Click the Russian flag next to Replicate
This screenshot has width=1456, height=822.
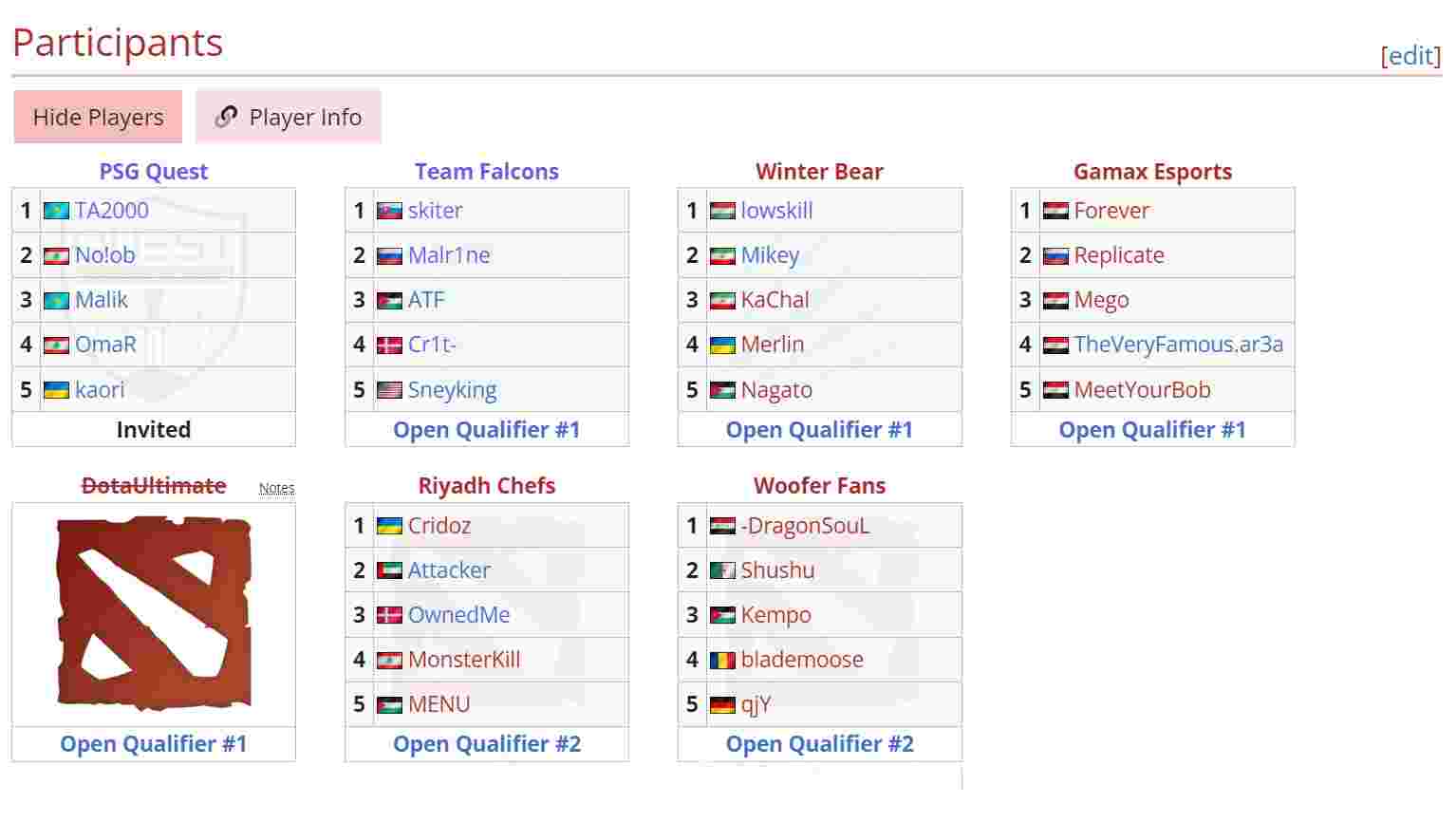click(x=1055, y=255)
